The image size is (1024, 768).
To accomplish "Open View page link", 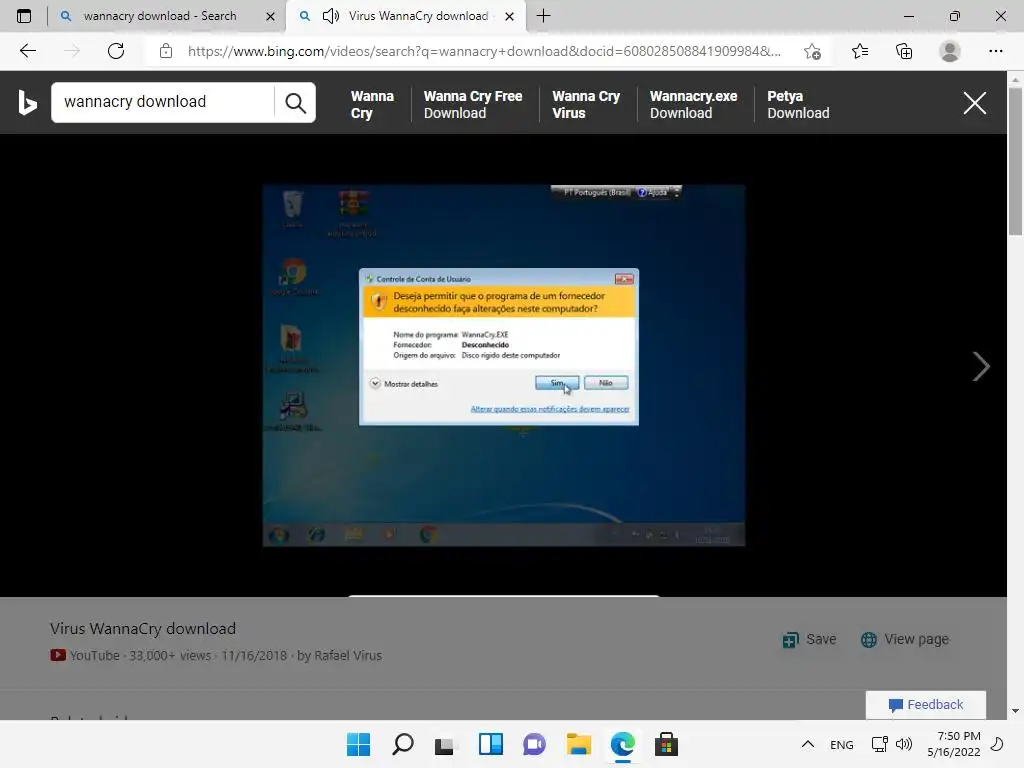I will (x=904, y=639).
